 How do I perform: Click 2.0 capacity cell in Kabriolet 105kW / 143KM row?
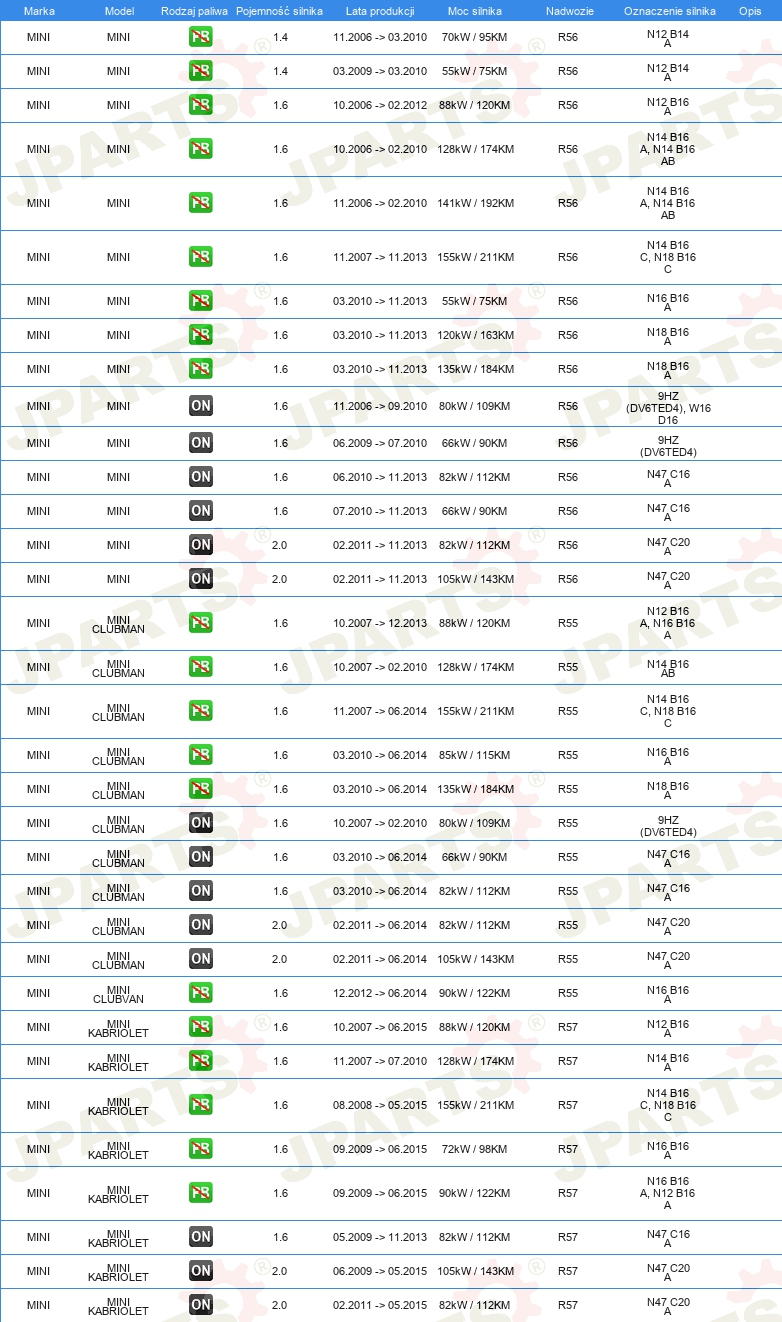click(x=280, y=1271)
